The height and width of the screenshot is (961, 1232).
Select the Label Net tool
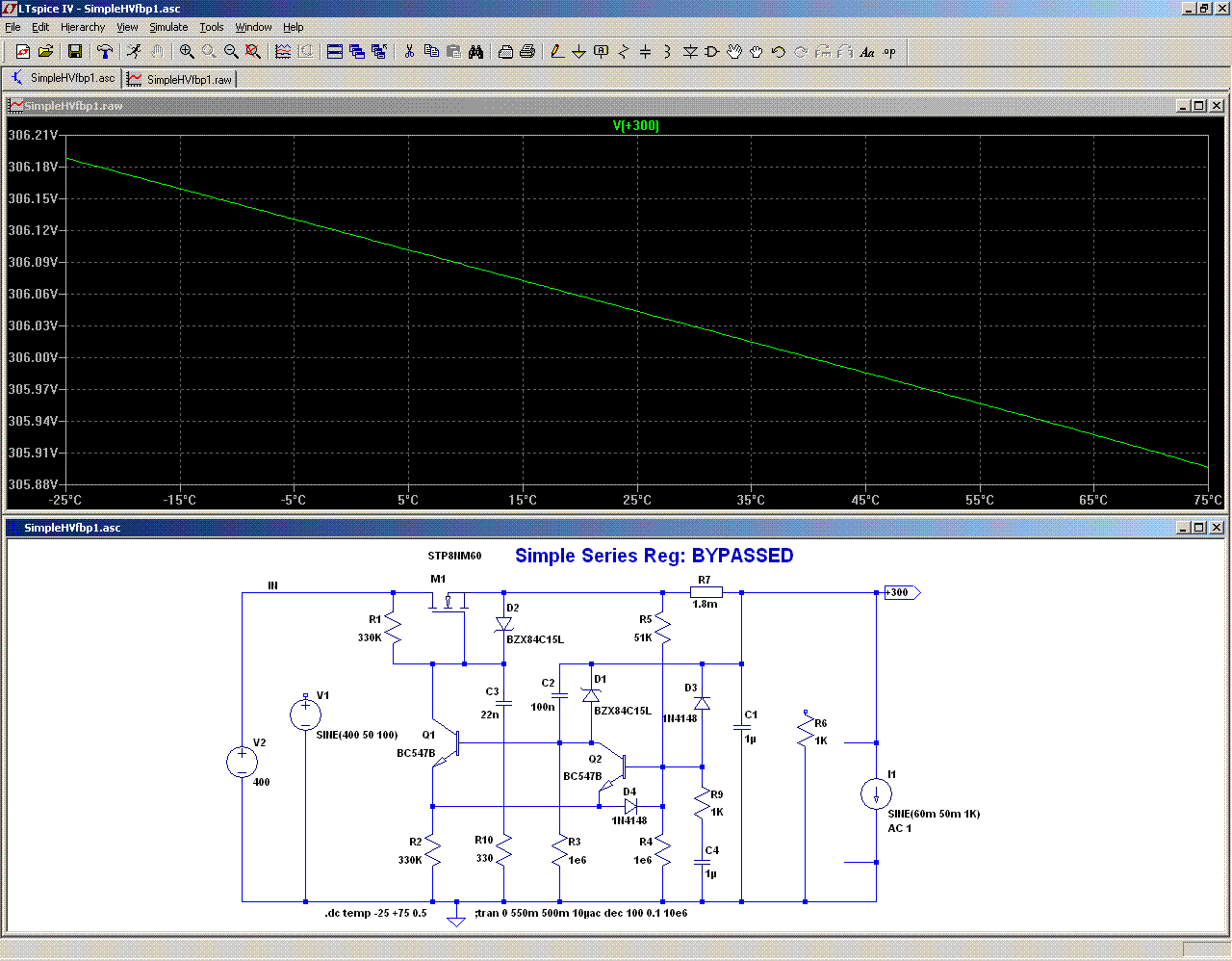(x=601, y=52)
